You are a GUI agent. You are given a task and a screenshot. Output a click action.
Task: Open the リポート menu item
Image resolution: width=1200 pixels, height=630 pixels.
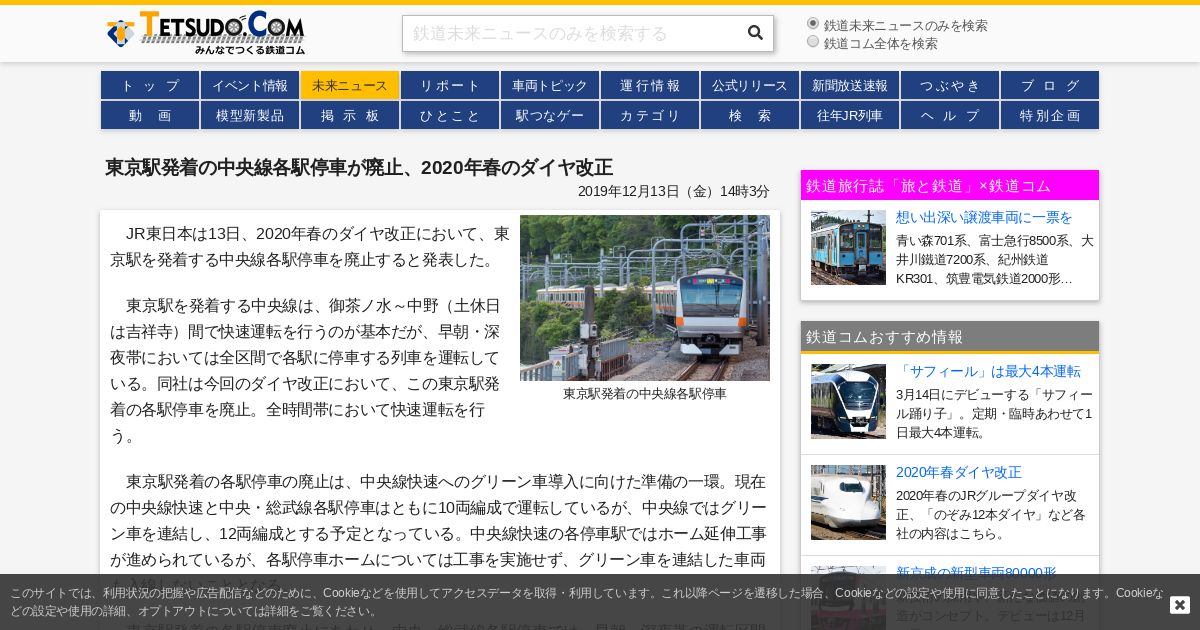[450, 85]
